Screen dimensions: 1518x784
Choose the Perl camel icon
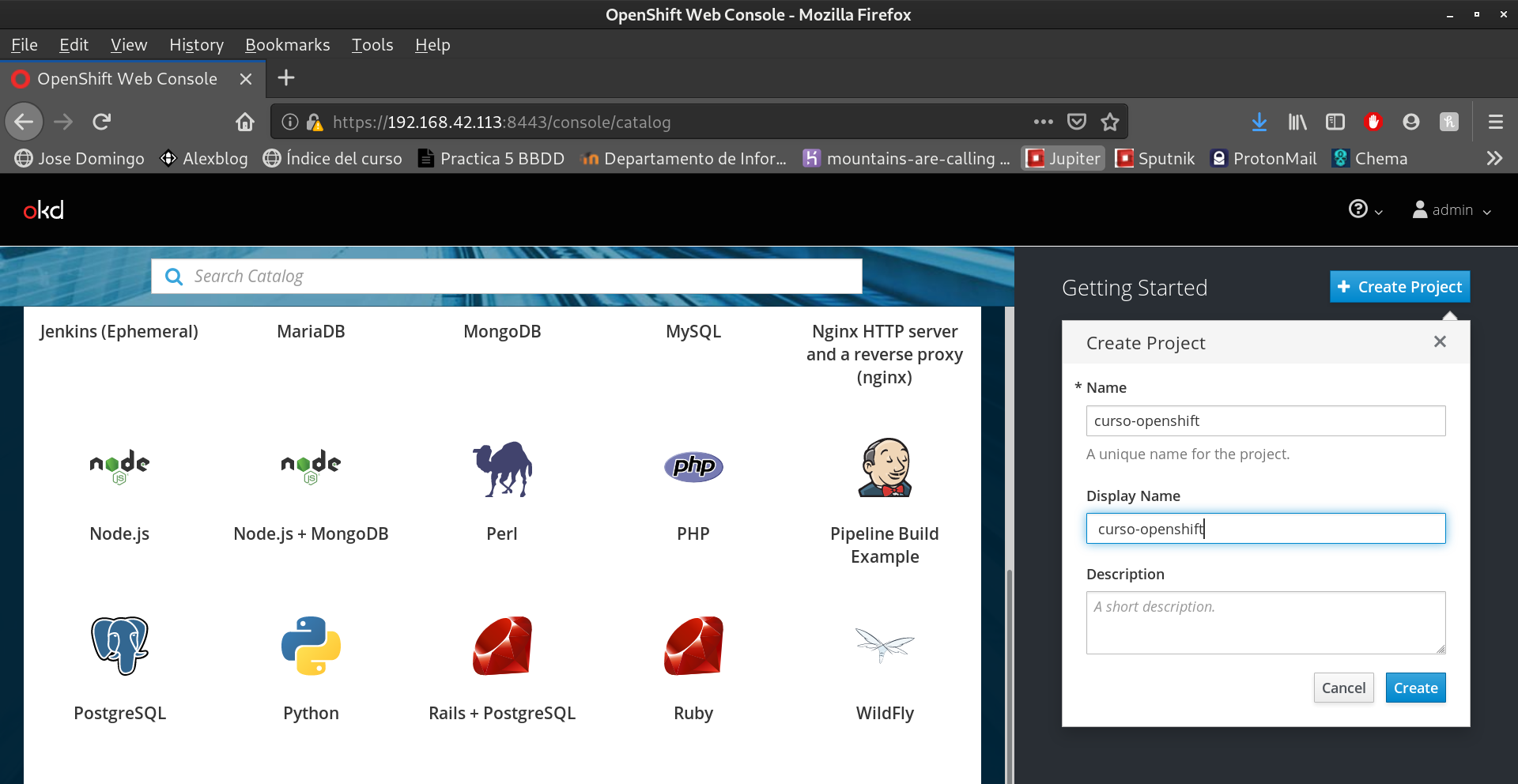[502, 468]
